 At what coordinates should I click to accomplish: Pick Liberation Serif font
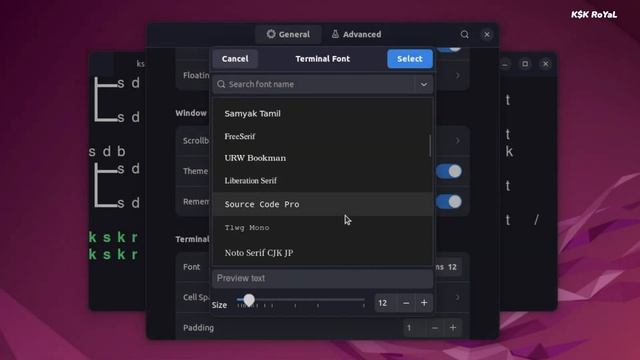click(x=322, y=180)
